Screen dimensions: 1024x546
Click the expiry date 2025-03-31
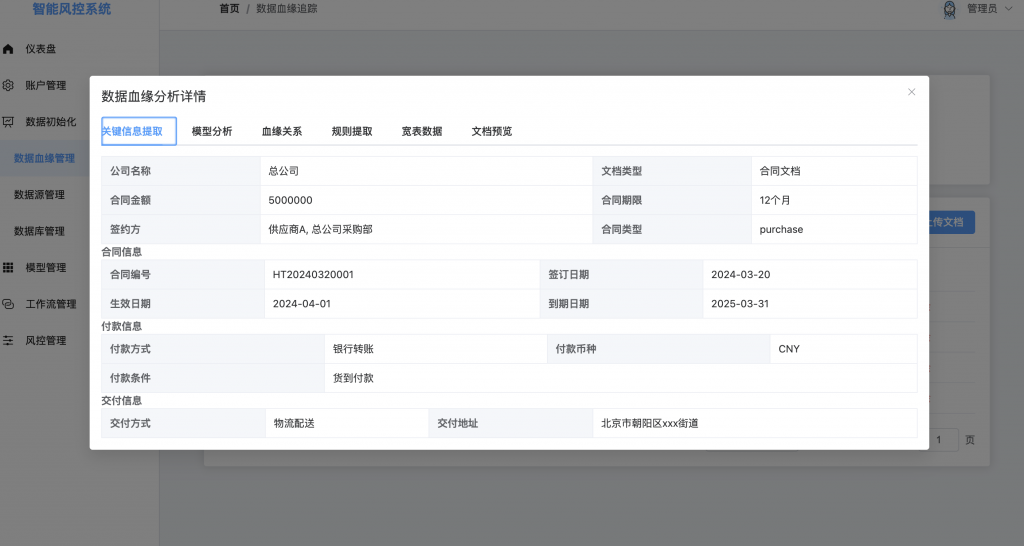pyautogui.click(x=740, y=304)
